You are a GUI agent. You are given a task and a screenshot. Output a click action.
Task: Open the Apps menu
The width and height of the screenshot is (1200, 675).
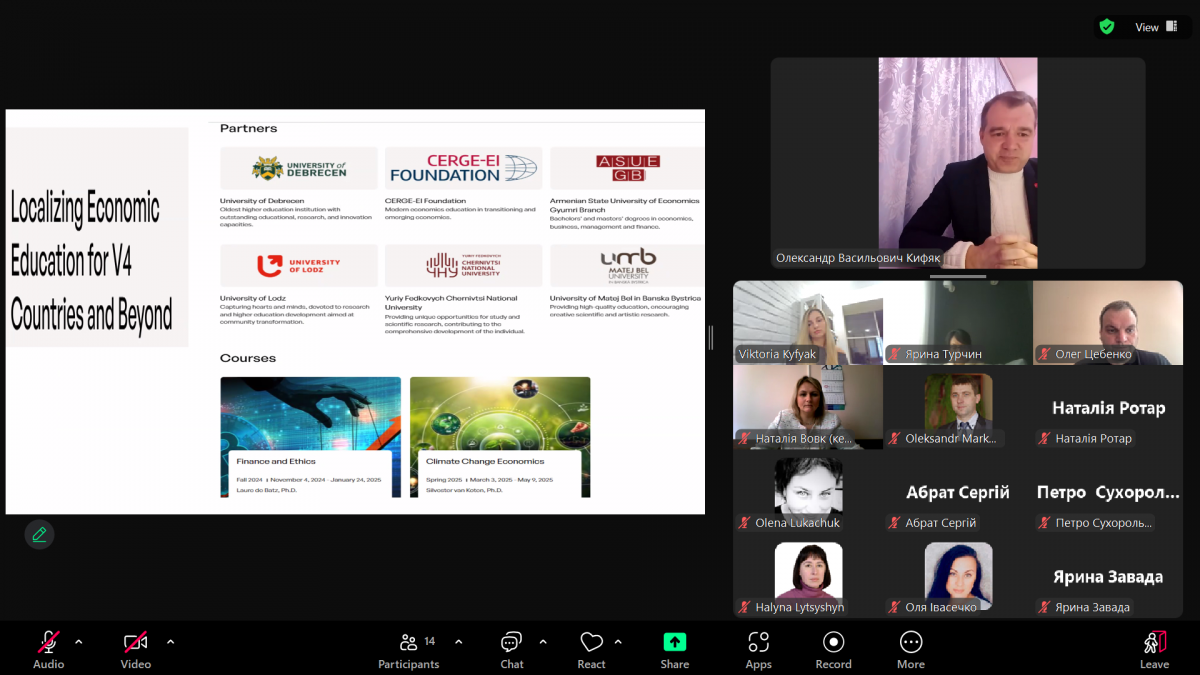click(x=758, y=648)
